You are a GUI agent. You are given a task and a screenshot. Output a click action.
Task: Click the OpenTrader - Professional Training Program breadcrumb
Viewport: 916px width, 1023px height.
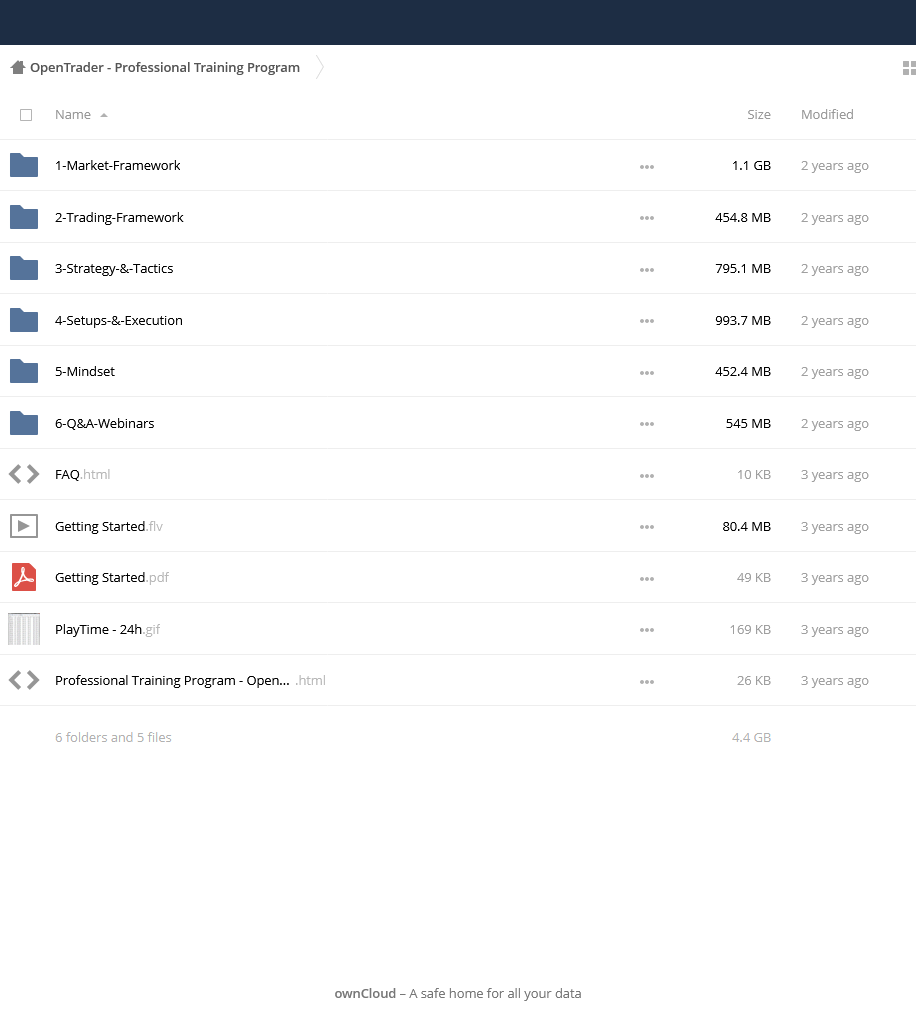click(x=165, y=68)
